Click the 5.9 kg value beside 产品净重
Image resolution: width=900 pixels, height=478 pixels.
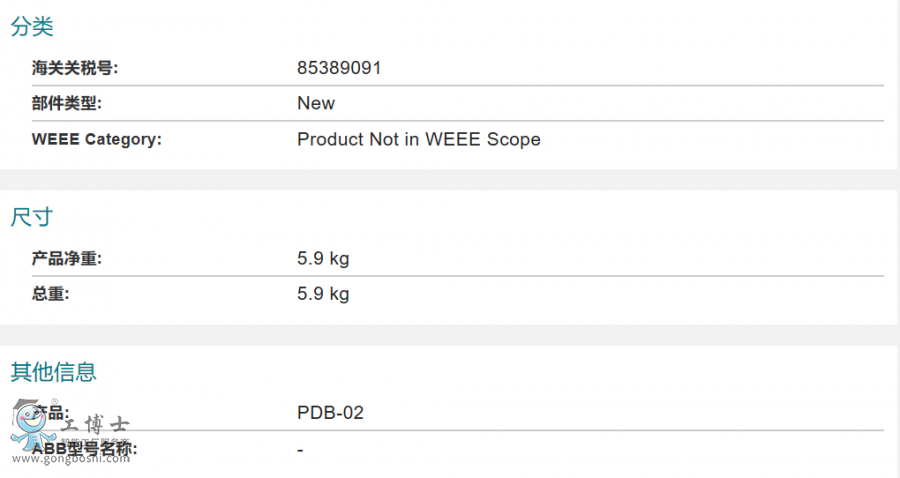pyautogui.click(x=323, y=259)
